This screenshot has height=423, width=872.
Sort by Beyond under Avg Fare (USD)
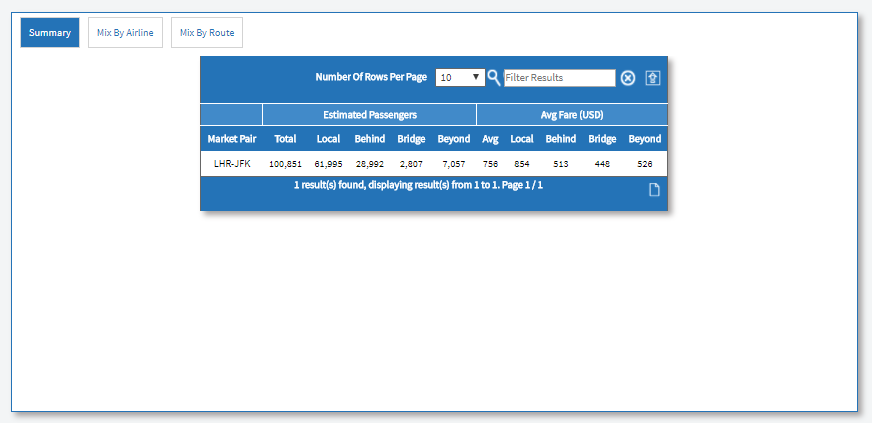pos(645,139)
